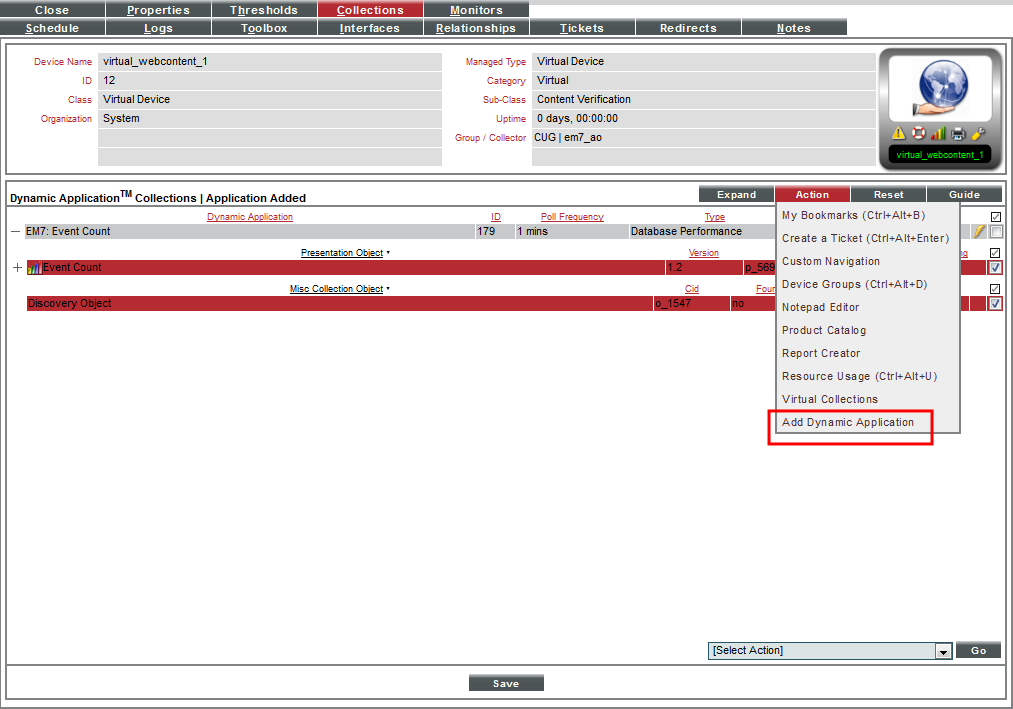The width and height of the screenshot is (1013, 709).
Task: Choose Add Dynamic Application from Action menu
Action: [x=848, y=423]
